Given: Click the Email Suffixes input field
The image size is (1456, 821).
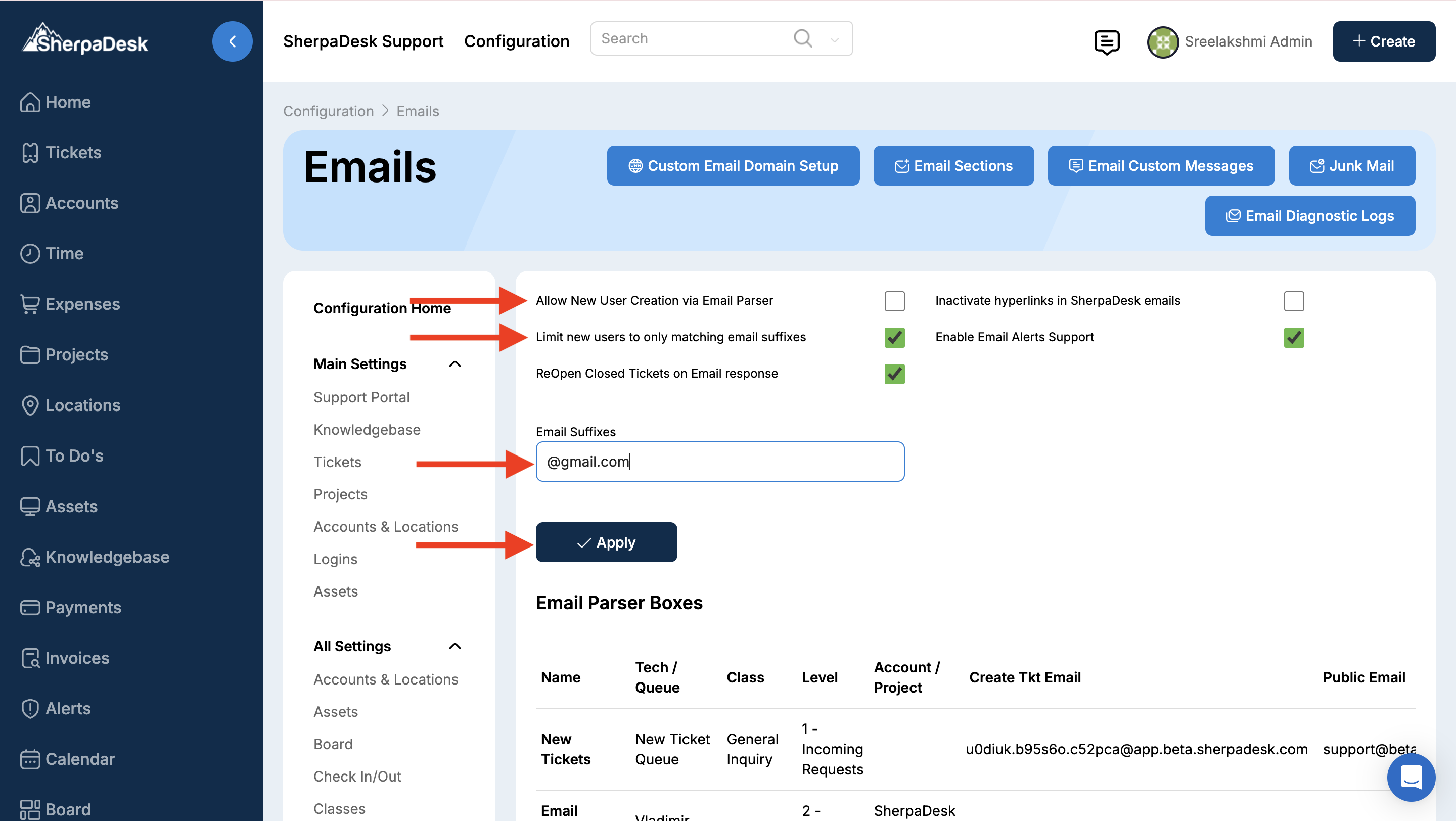Looking at the screenshot, I should click(x=719, y=462).
